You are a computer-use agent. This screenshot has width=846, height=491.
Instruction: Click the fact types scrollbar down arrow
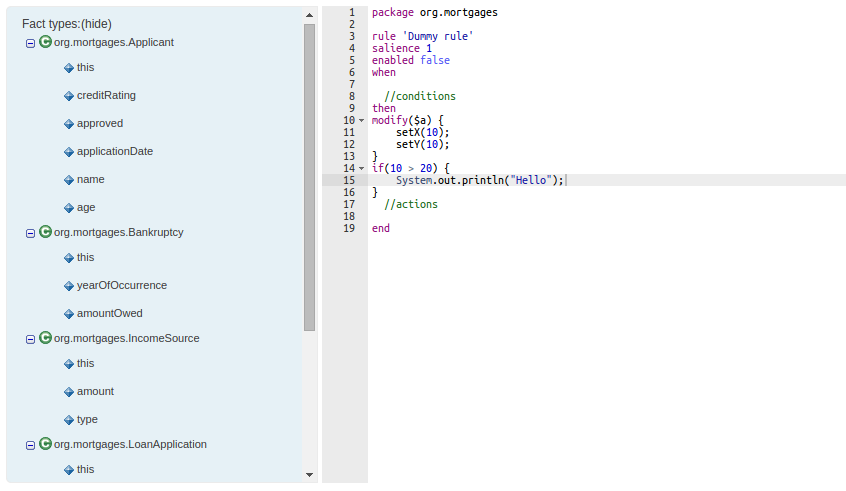(x=309, y=475)
